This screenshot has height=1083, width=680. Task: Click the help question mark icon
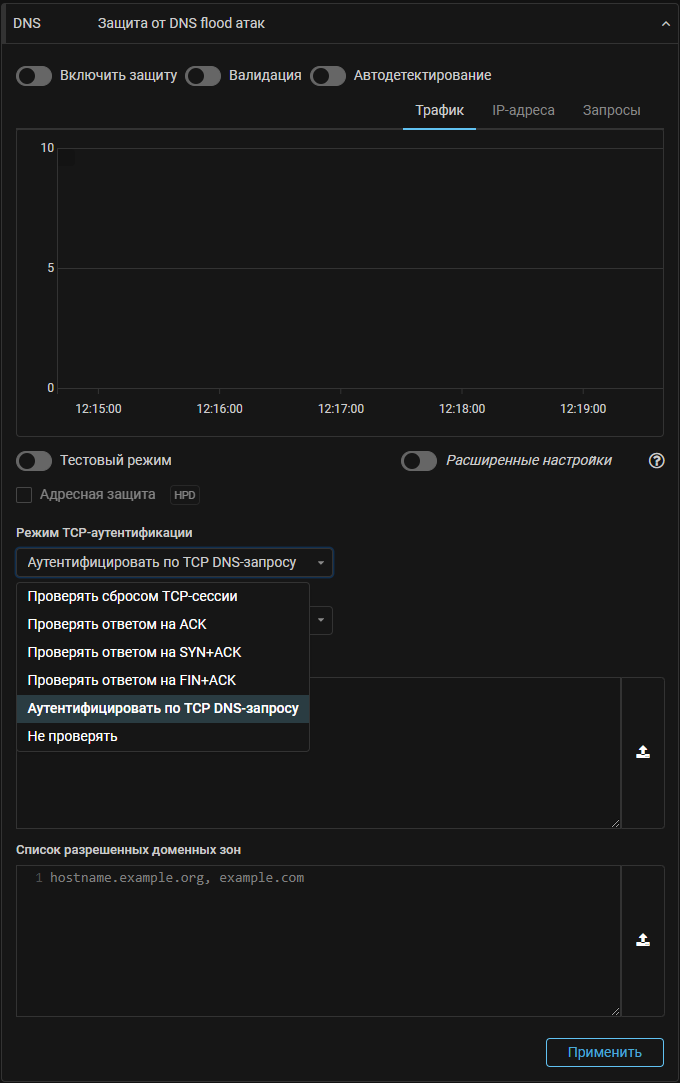[x=657, y=461]
